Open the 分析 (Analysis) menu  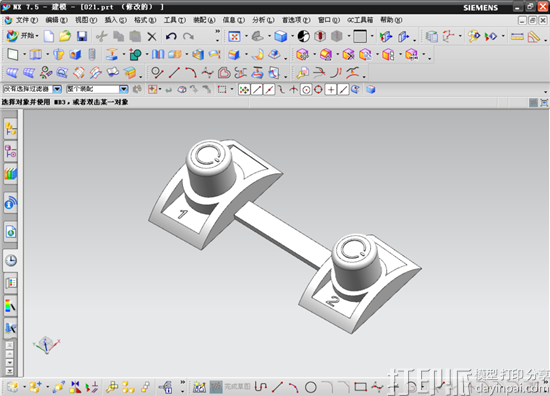(263, 20)
